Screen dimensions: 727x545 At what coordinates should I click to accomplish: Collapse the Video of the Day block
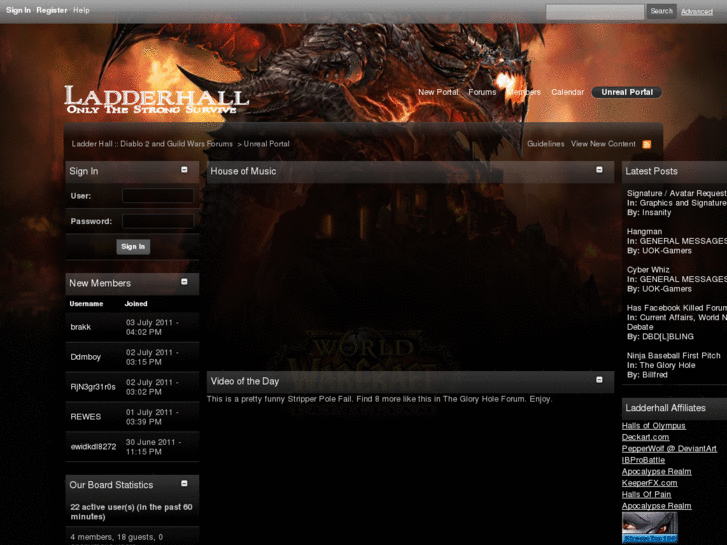(x=599, y=380)
